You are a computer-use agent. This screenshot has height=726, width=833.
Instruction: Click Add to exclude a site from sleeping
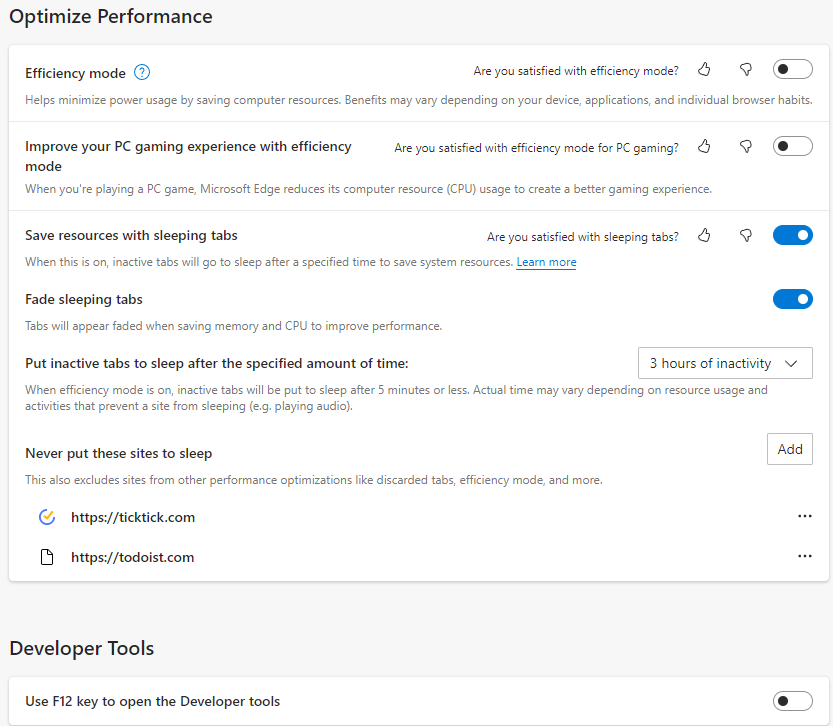(x=789, y=449)
